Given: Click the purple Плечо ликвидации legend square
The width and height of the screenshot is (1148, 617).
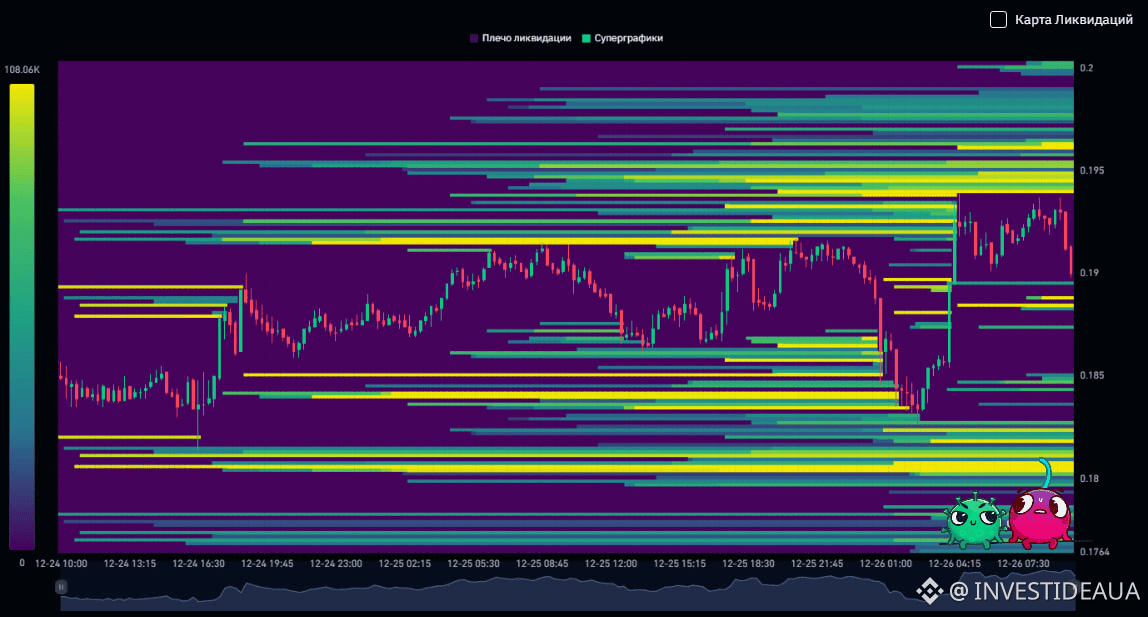Looking at the screenshot, I should pos(474,38).
